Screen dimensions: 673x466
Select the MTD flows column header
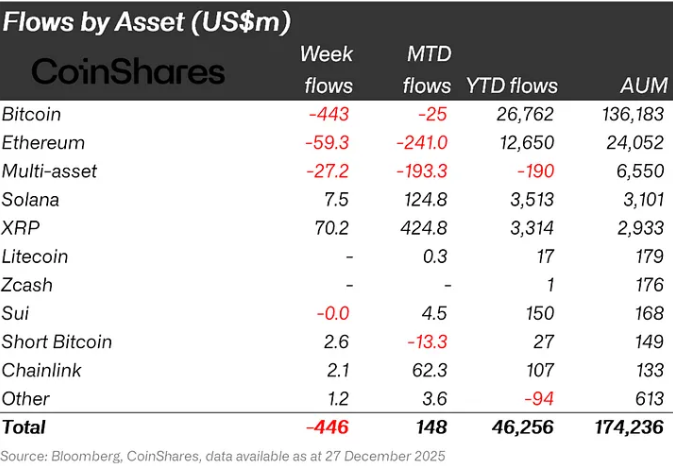[x=428, y=69]
